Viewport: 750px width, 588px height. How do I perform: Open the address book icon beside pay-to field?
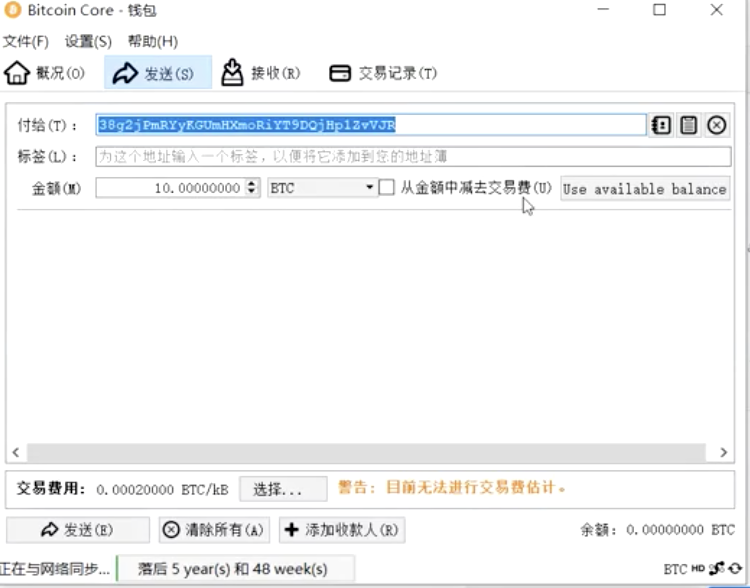click(x=661, y=125)
